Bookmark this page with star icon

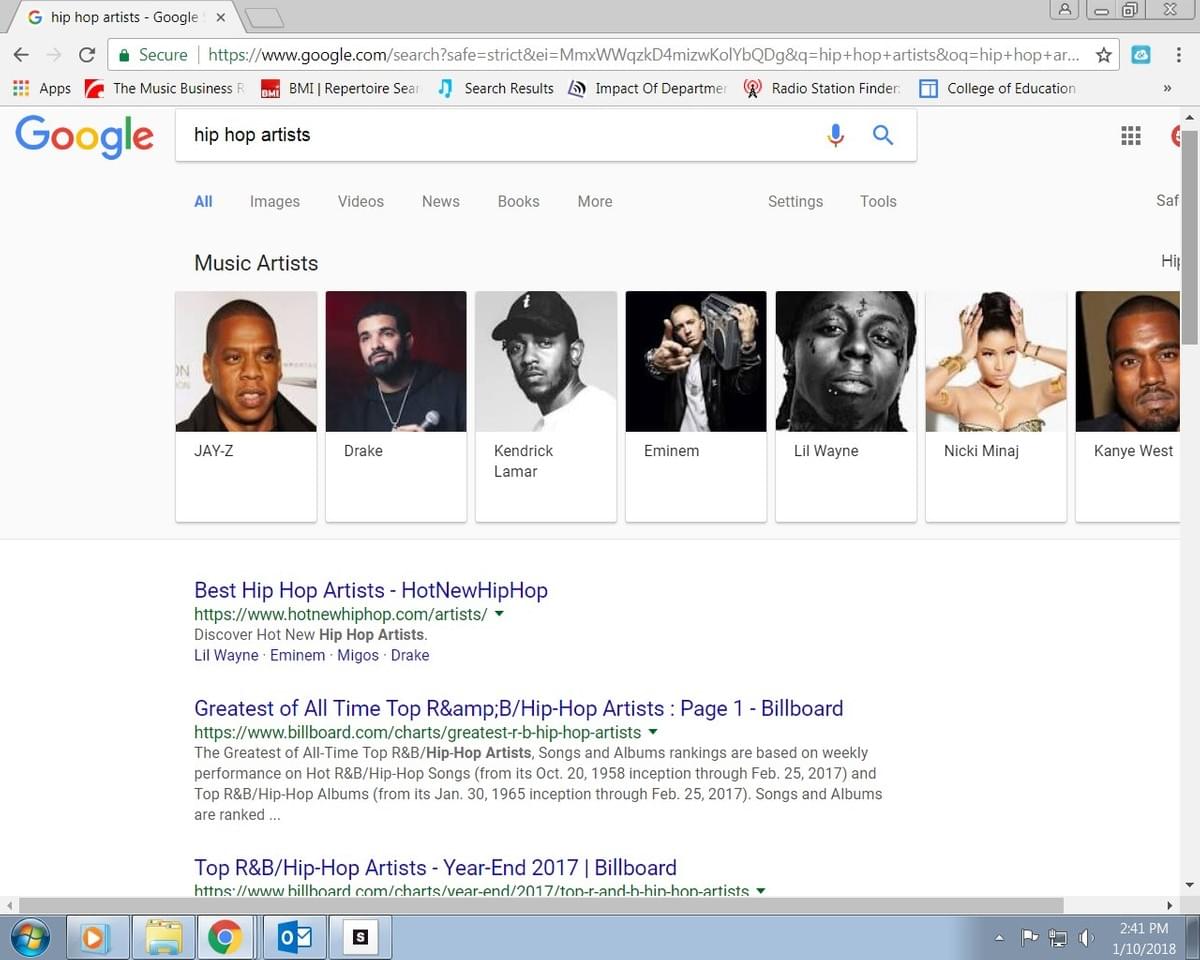(x=1104, y=55)
